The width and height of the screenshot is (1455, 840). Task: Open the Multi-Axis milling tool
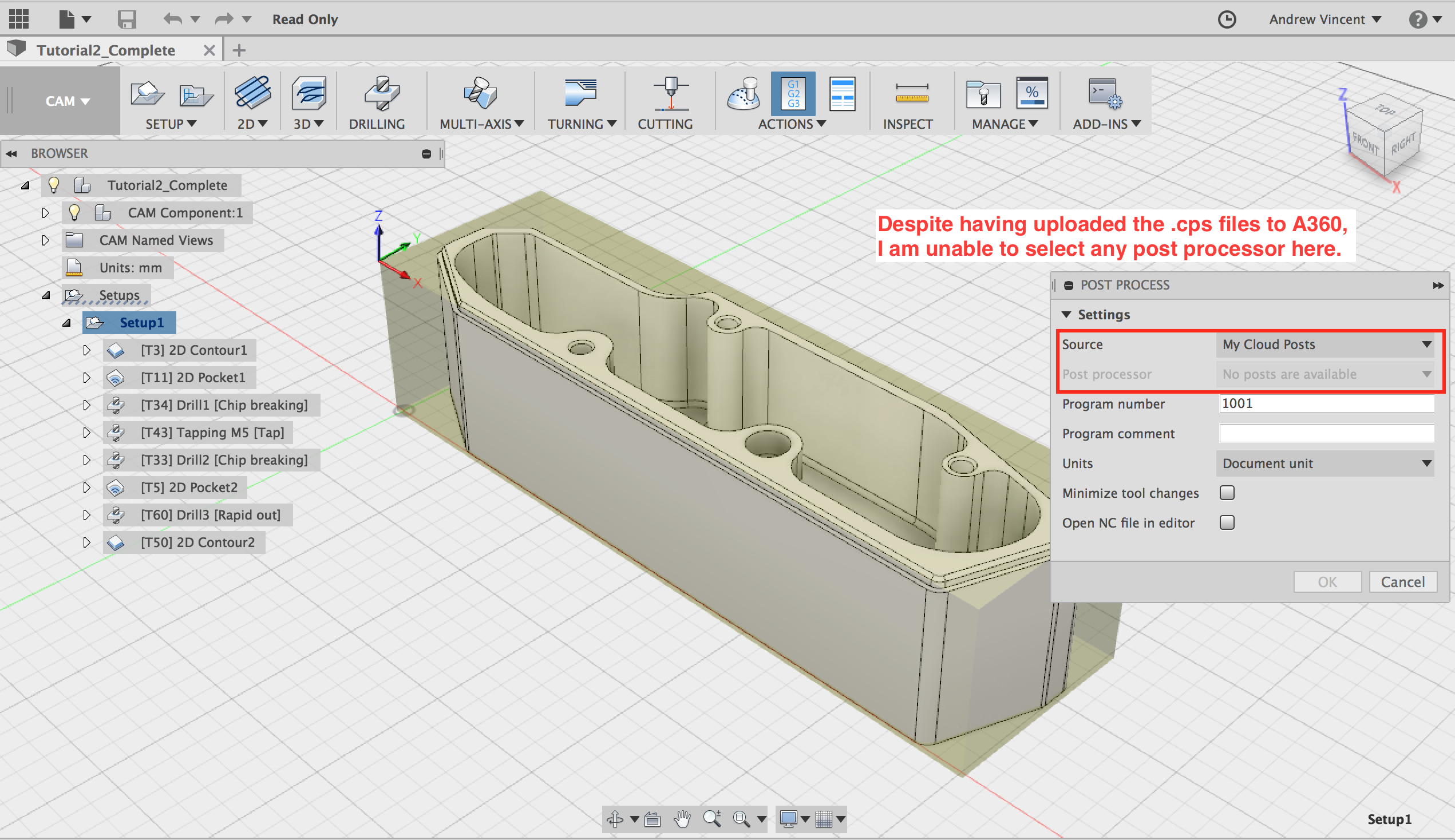[480, 95]
